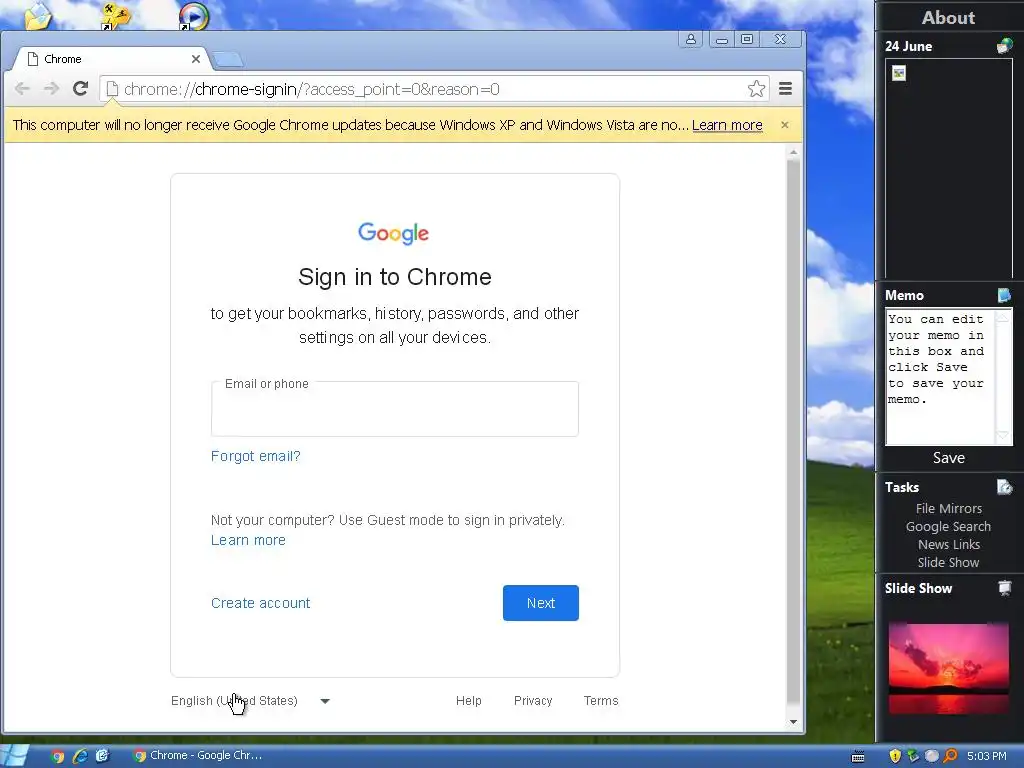Click the Windows Start button
The image size is (1024, 768).
point(16,756)
